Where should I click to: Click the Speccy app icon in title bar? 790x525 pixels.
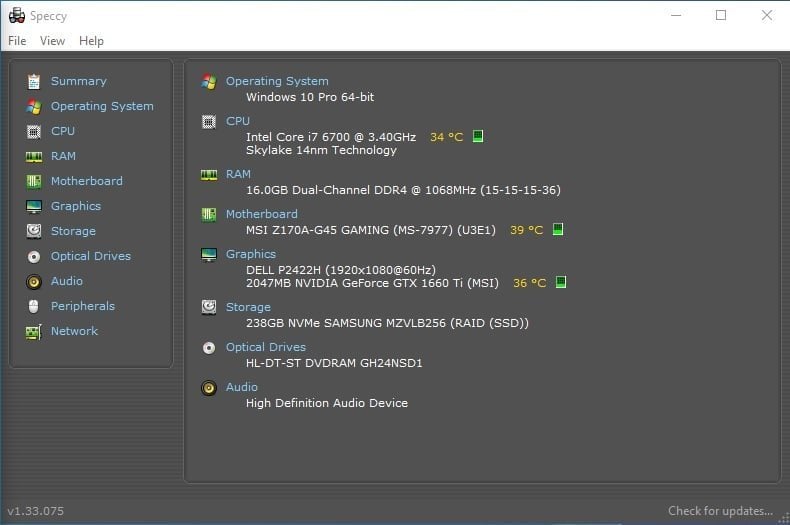tap(17, 16)
